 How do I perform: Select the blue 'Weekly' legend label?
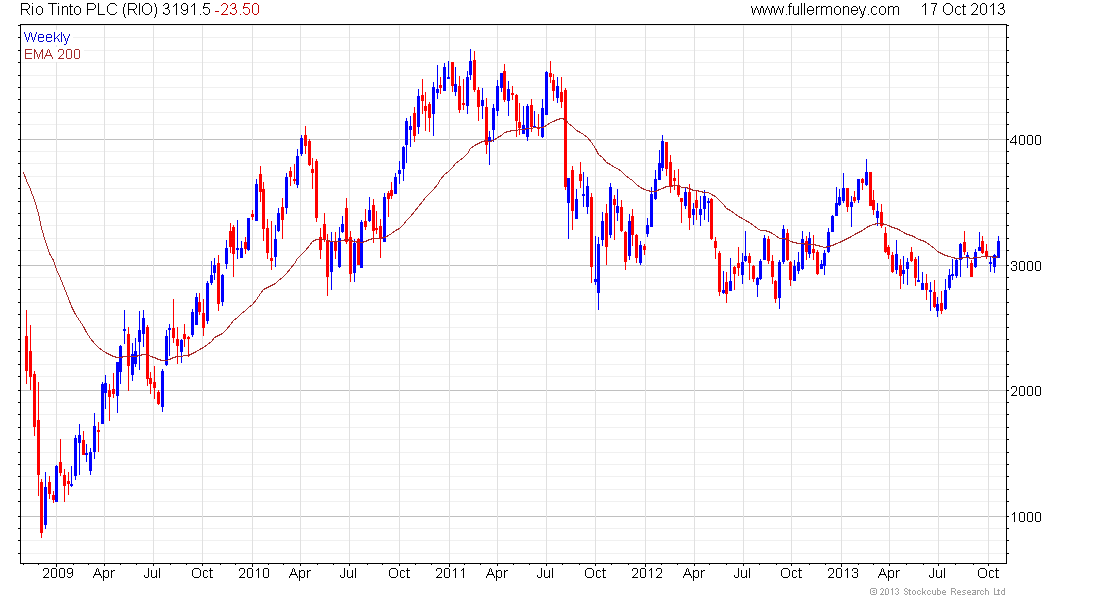47,37
